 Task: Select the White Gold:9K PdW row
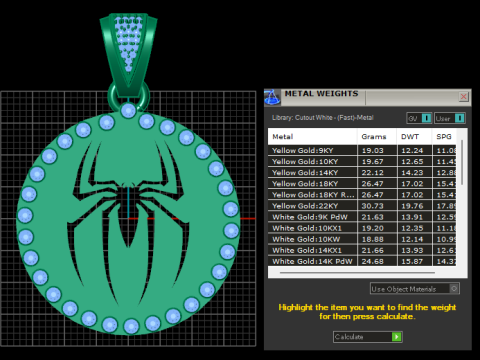(362, 217)
